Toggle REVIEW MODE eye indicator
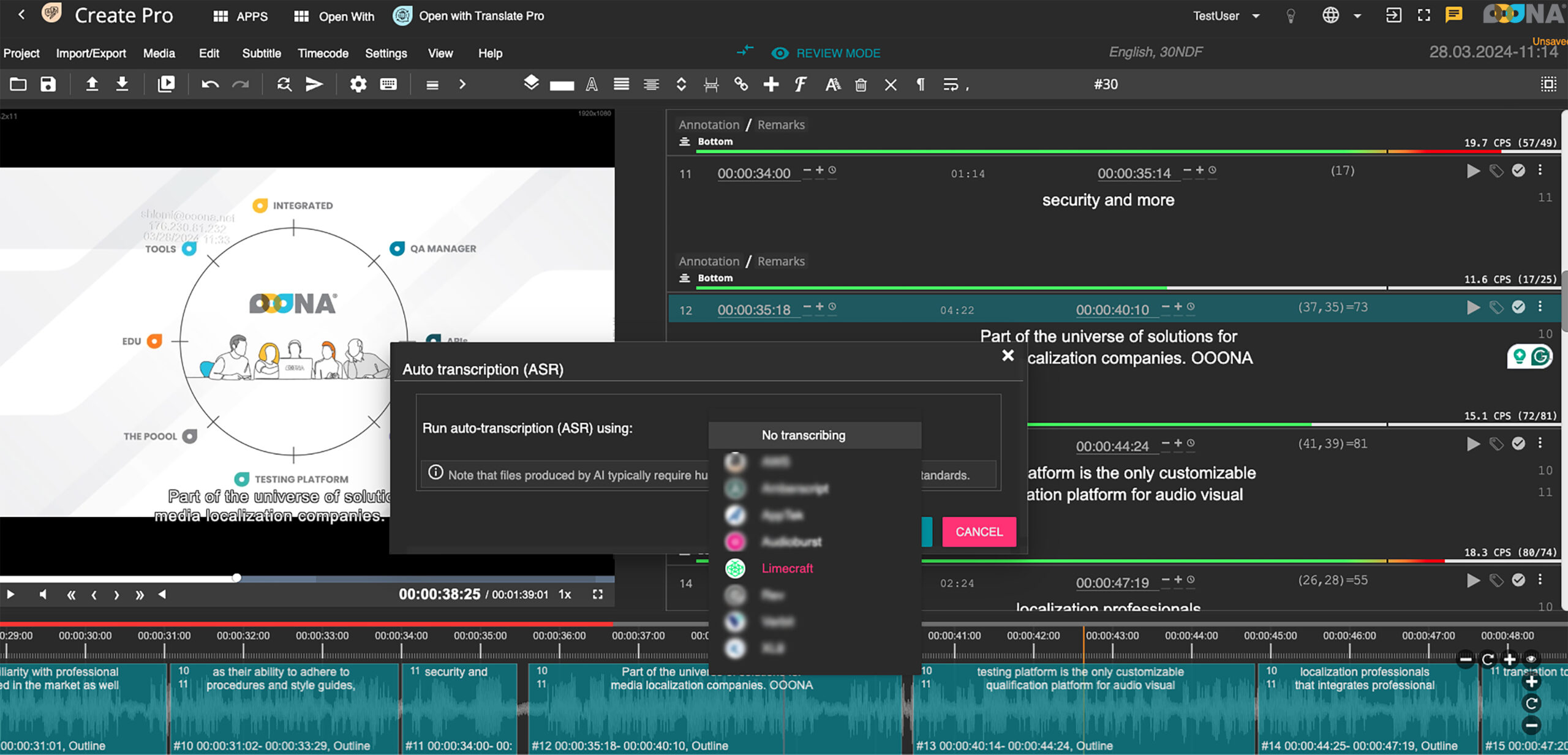The height and width of the screenshot is (755, 1568). pyautogui.click(x=780, y=53)
